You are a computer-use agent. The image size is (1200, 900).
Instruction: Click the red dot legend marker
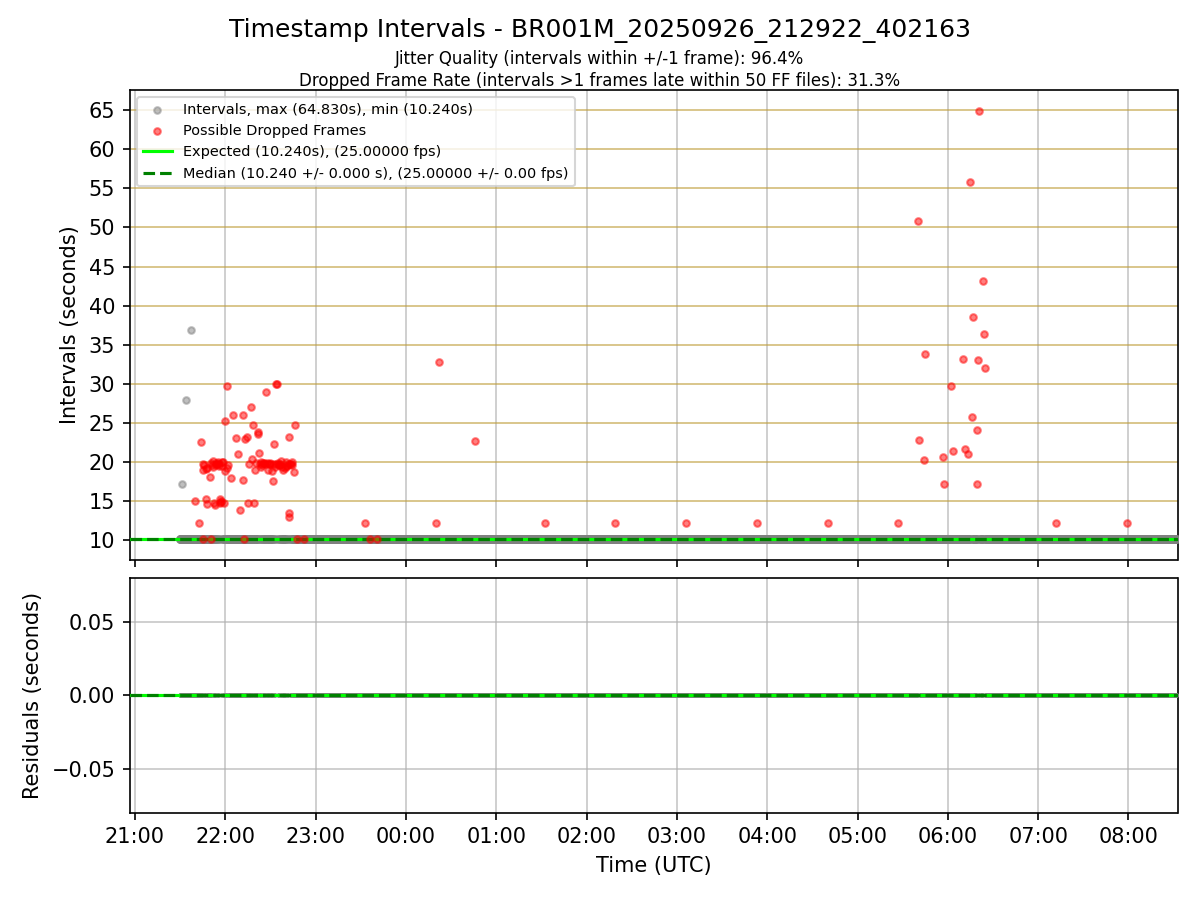tap(157, 130)
